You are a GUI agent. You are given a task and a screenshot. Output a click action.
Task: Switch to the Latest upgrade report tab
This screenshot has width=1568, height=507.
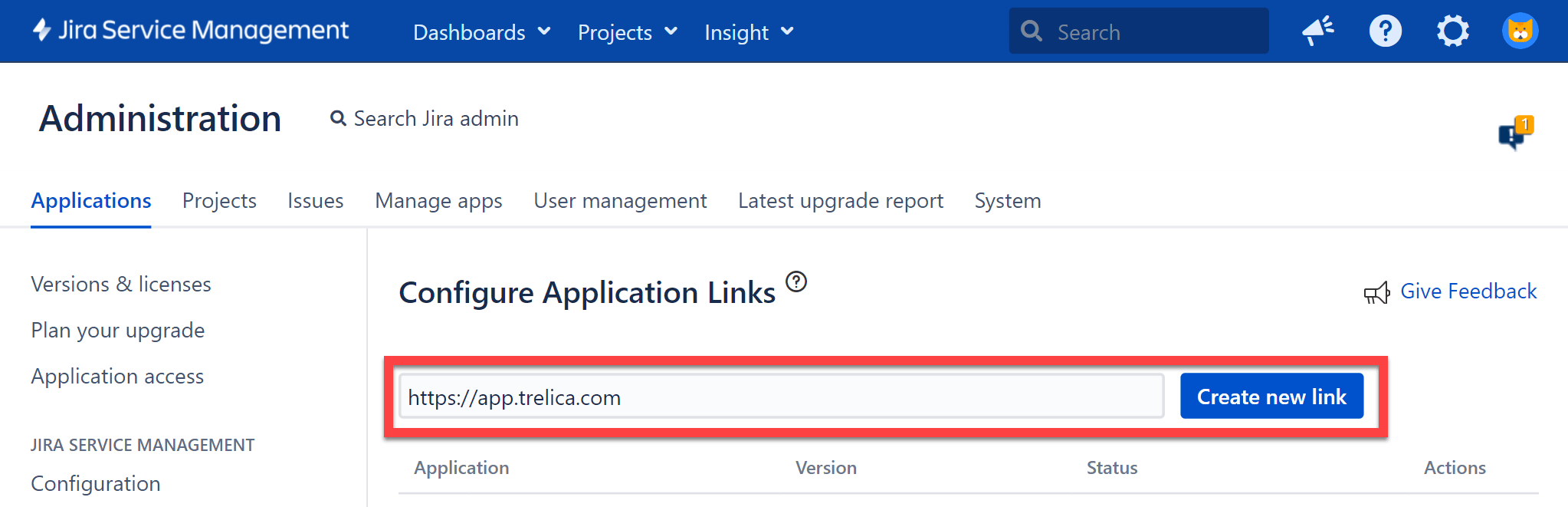tap(841, 201)
